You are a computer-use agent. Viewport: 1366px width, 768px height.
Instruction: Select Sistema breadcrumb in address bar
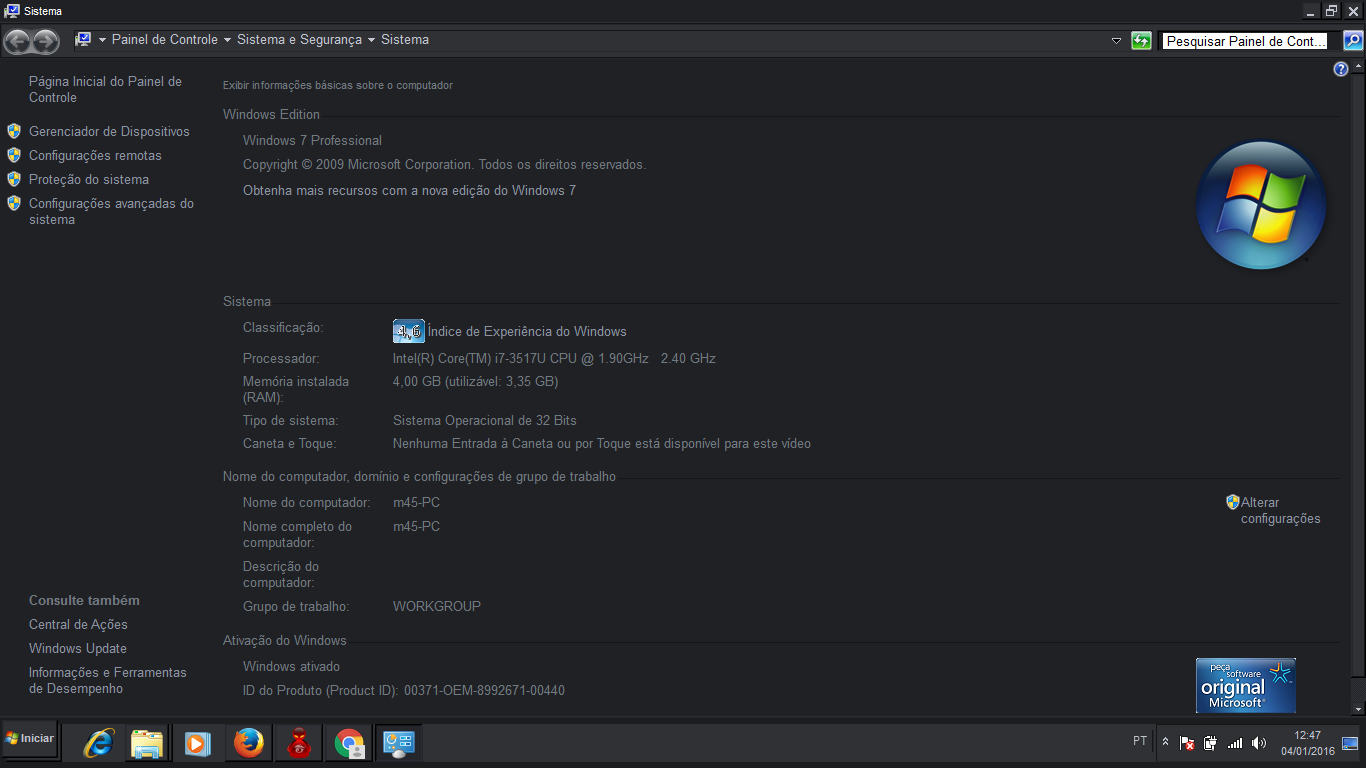(405, 40)
